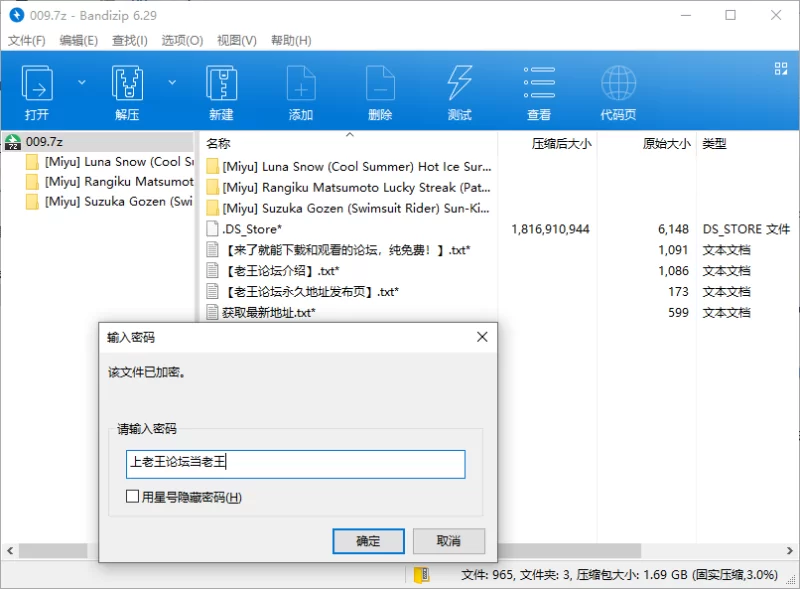Click the New archive (新建) icon
Screen dimensions: 800x589
(221, 83)
